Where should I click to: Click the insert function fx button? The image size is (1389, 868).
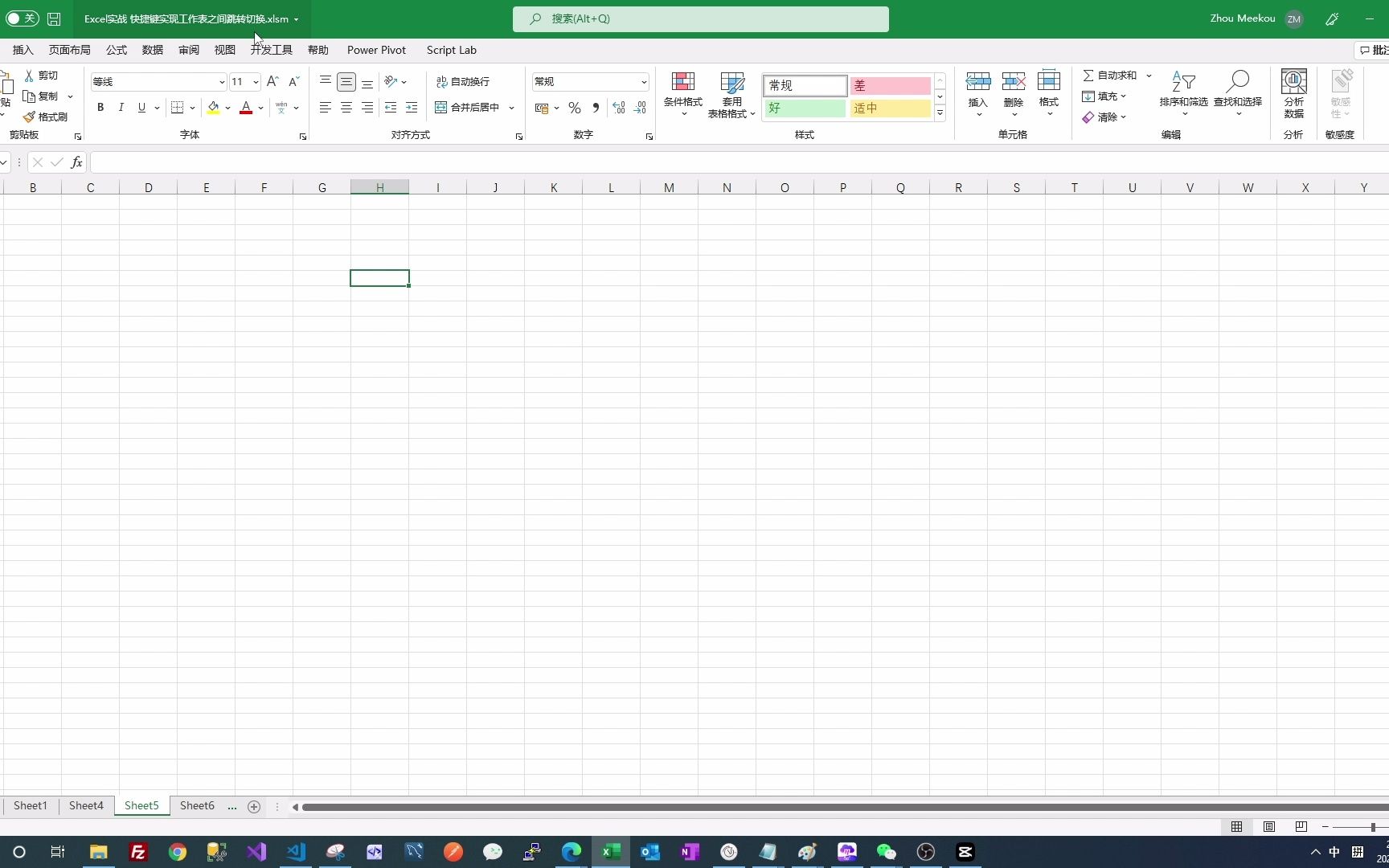pos(76,162)
